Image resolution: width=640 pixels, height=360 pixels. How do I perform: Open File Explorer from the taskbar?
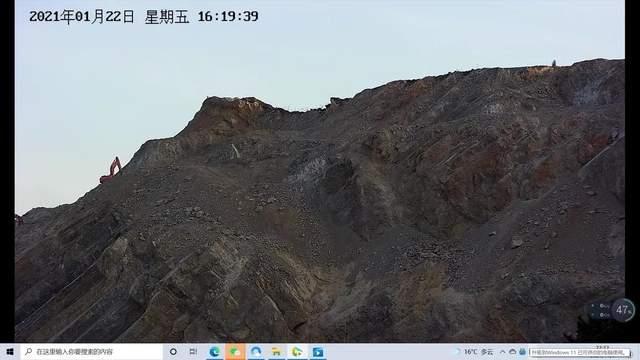click(277, 351)
